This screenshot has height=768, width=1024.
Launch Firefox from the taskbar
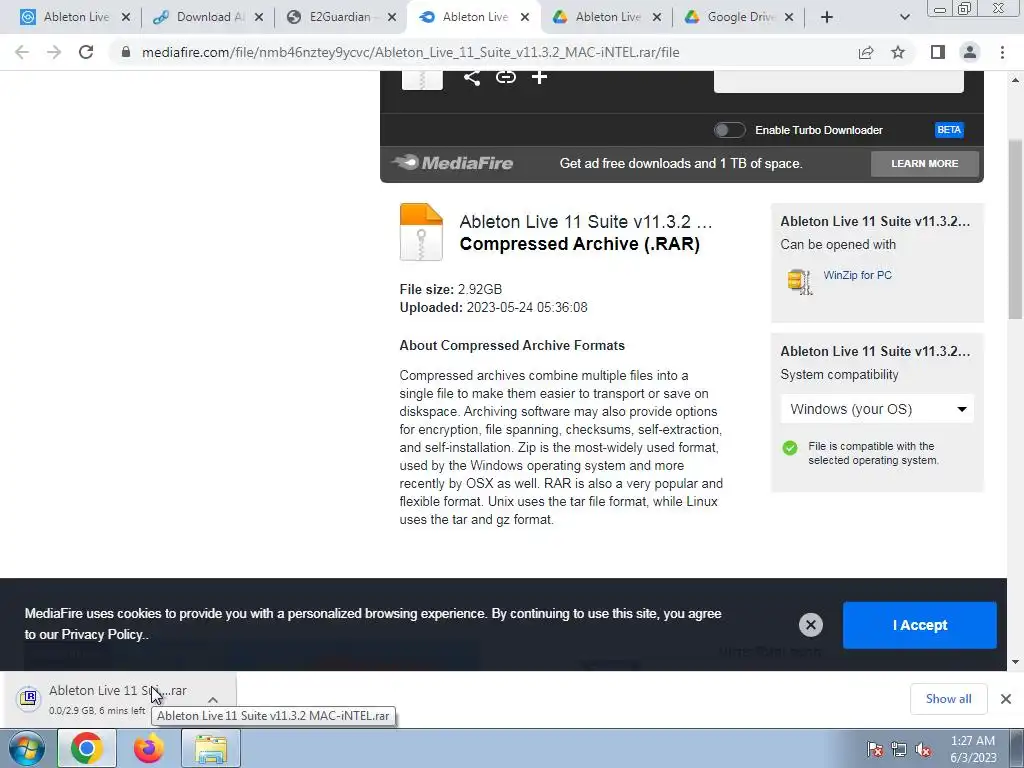[149, 748]
